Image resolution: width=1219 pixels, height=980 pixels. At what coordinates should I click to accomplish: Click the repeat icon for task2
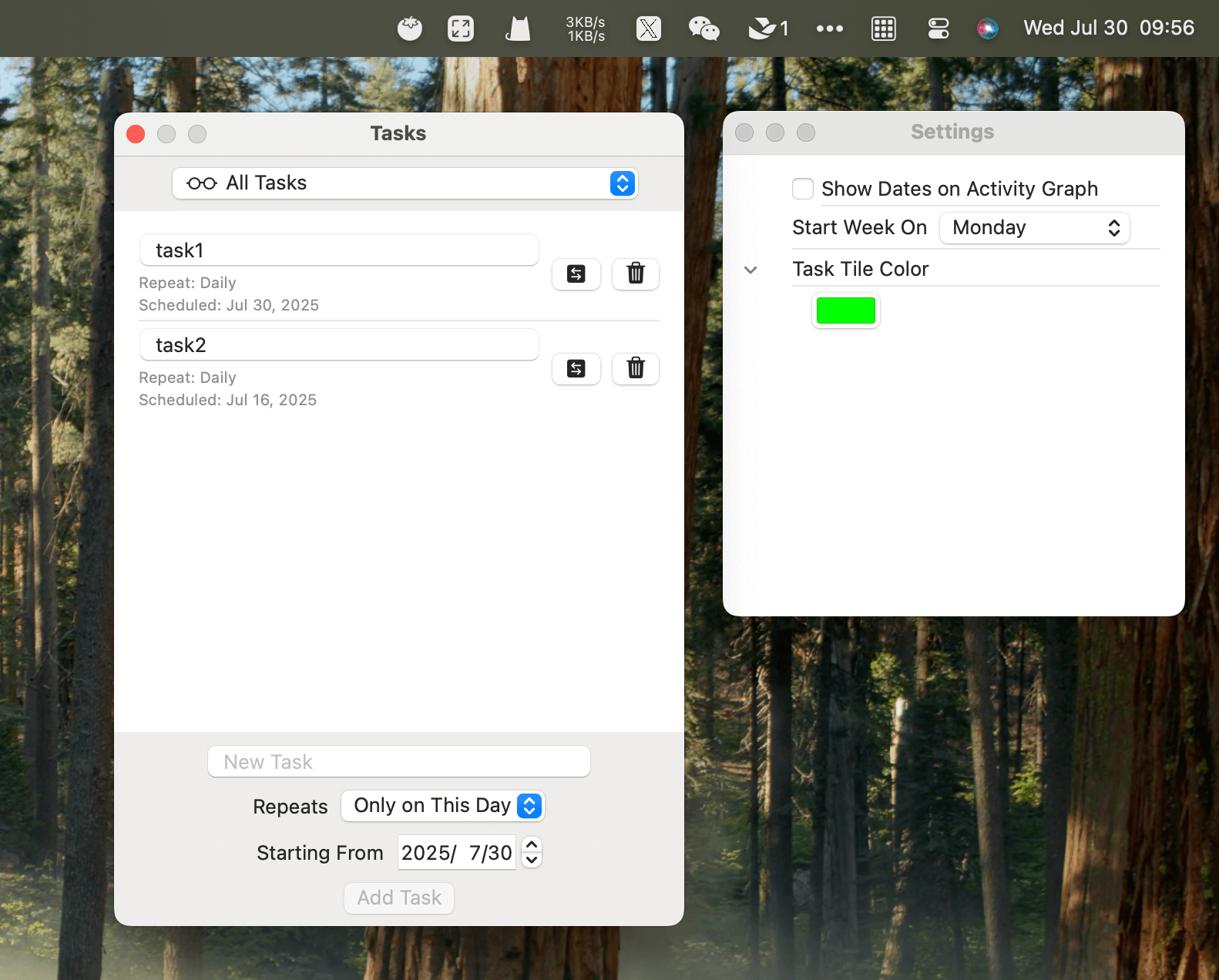coord(576,368)
